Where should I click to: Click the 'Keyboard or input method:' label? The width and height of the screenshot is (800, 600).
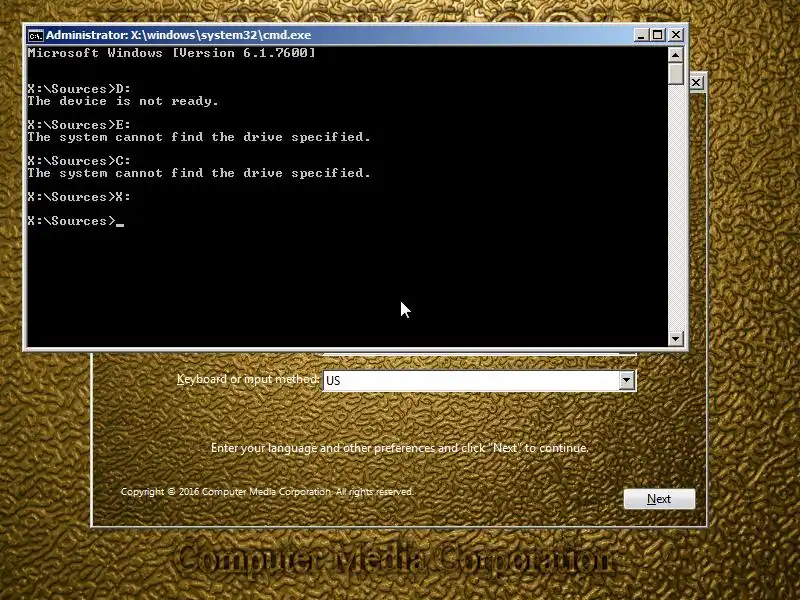[x=248, y=380]
